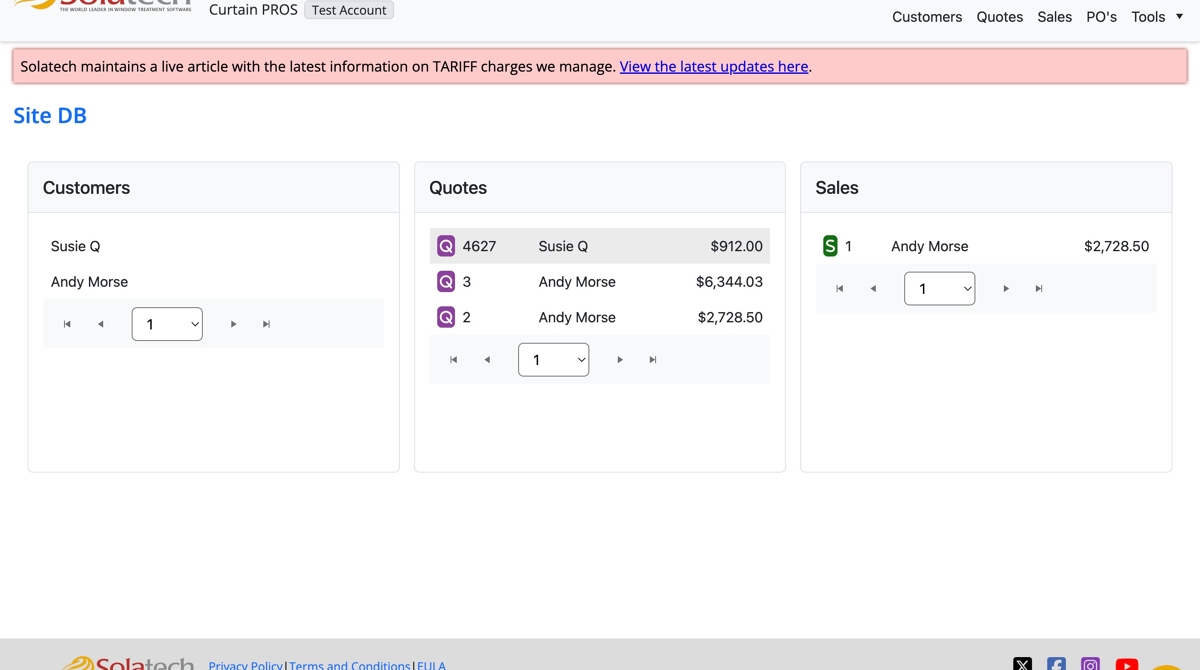Go to next page in Quotes pager
Viewport: 1200px width, 670px height.
tap(620, 360)
